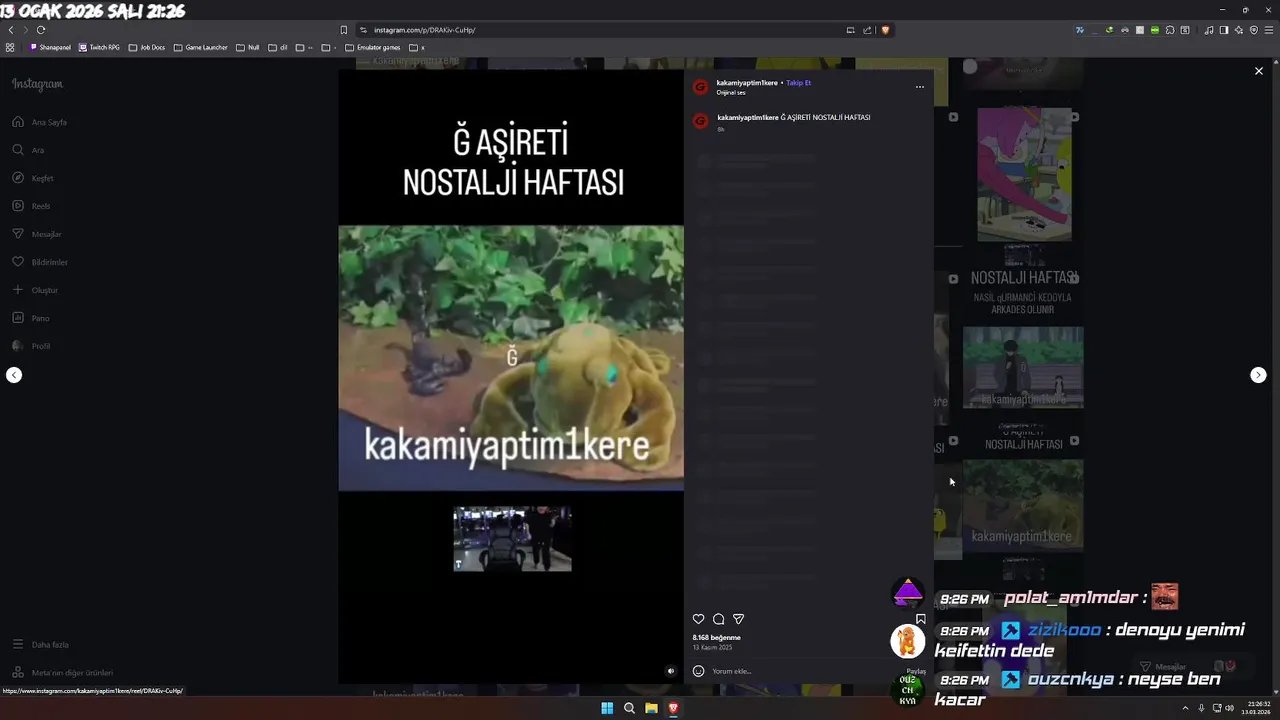Go to the previous post arrow
This screenshot has width=1280, height=720.
[x=14, y=375]
